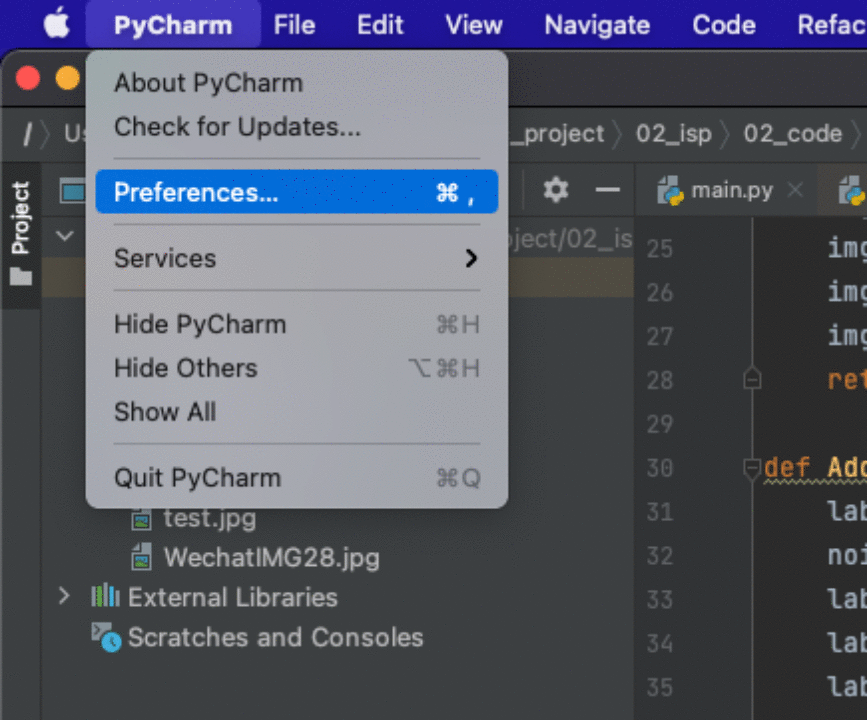Image resolution: width=867 pixels, height=720 pixels.
Task: Click the root slash breadcrumb
Action: pos(27,134)
